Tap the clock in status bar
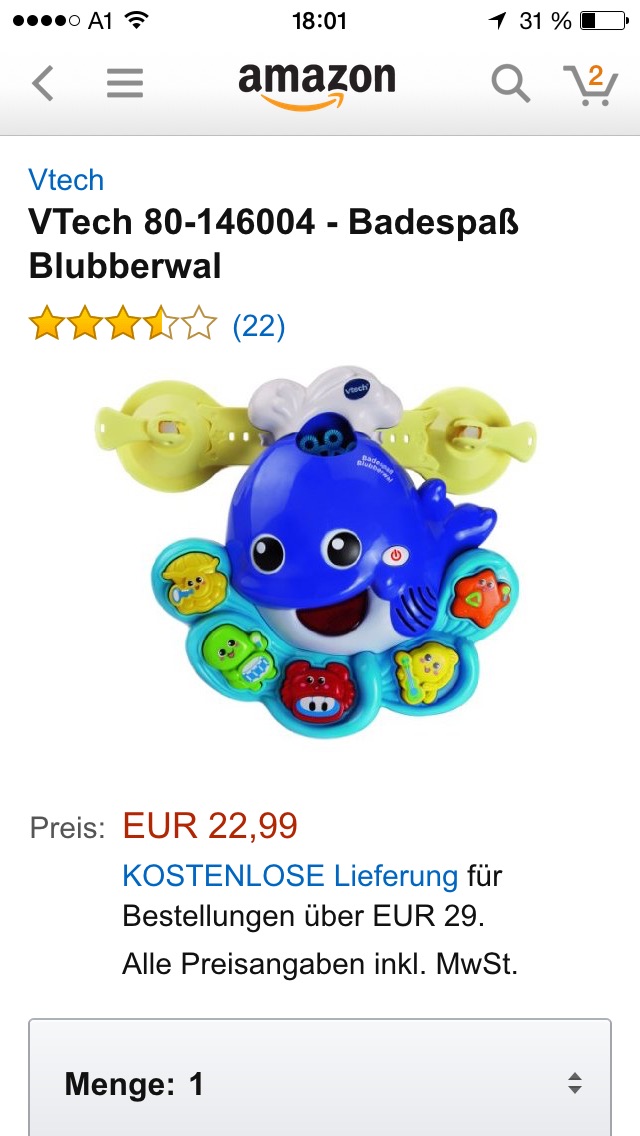 tap(320, 21)
